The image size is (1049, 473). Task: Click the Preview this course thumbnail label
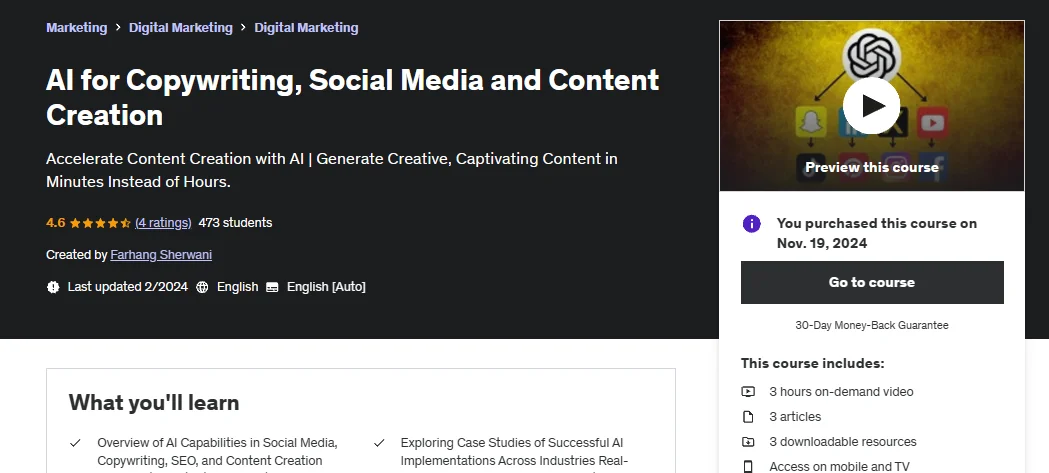click(x=872, y=167)
